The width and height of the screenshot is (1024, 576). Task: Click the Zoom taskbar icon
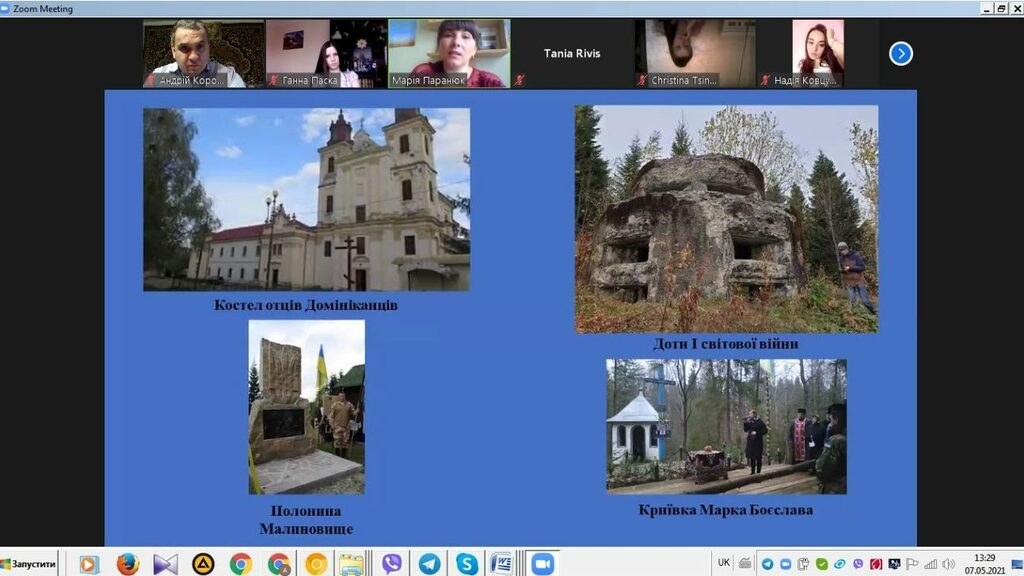pos(542,563)
